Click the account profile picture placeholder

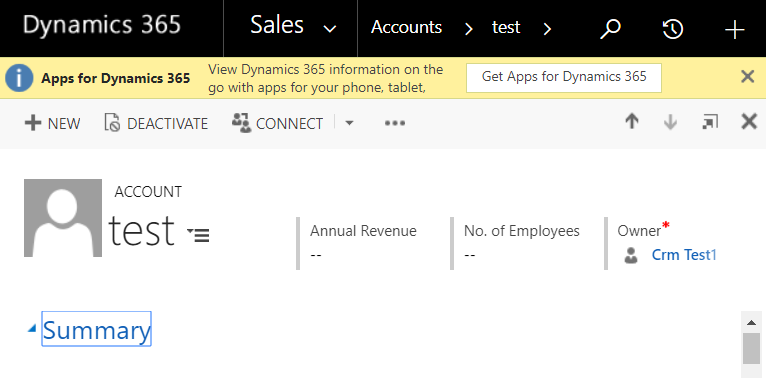click(63, 218)
